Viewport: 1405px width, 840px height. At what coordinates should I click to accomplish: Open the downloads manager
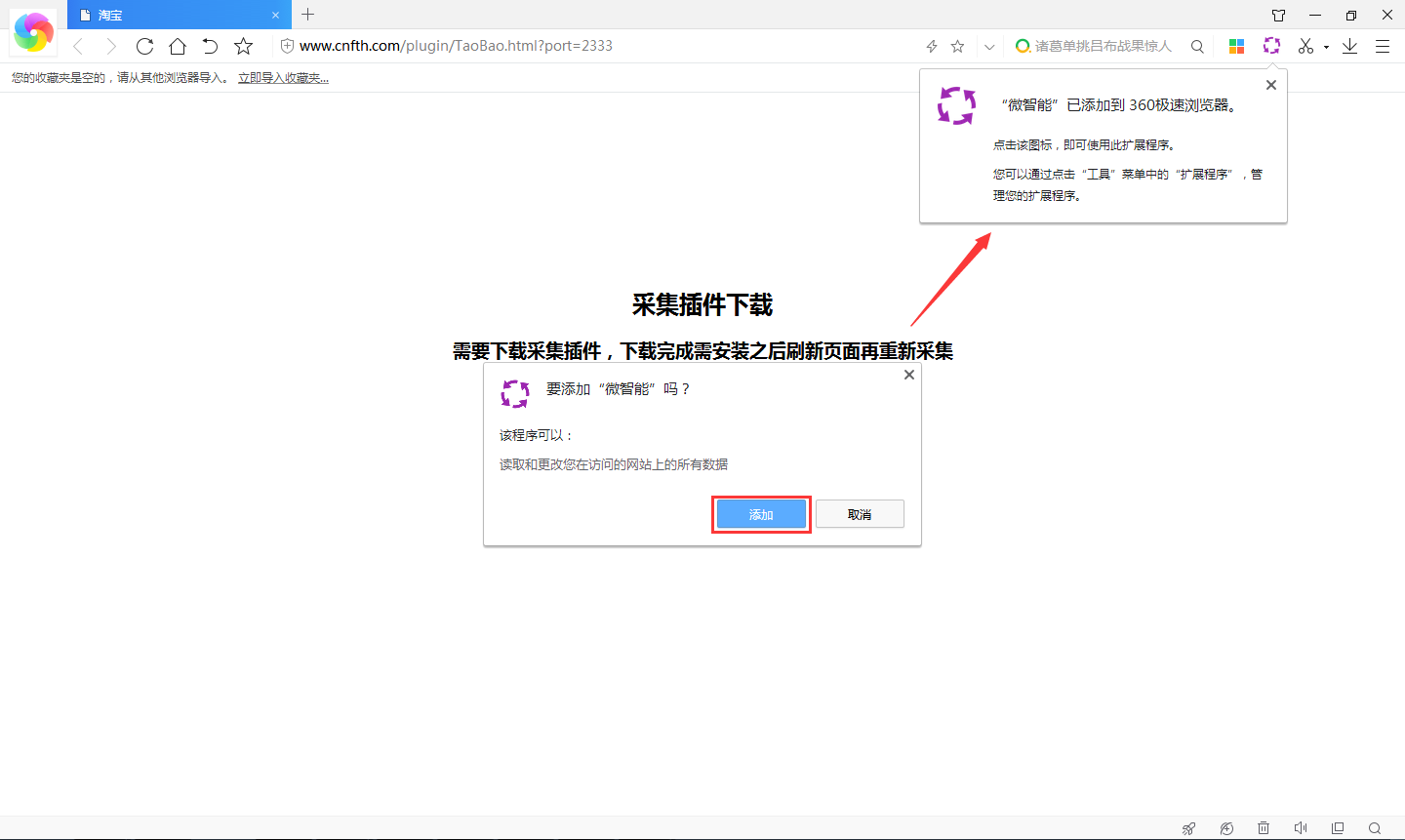click(1349, 46)
